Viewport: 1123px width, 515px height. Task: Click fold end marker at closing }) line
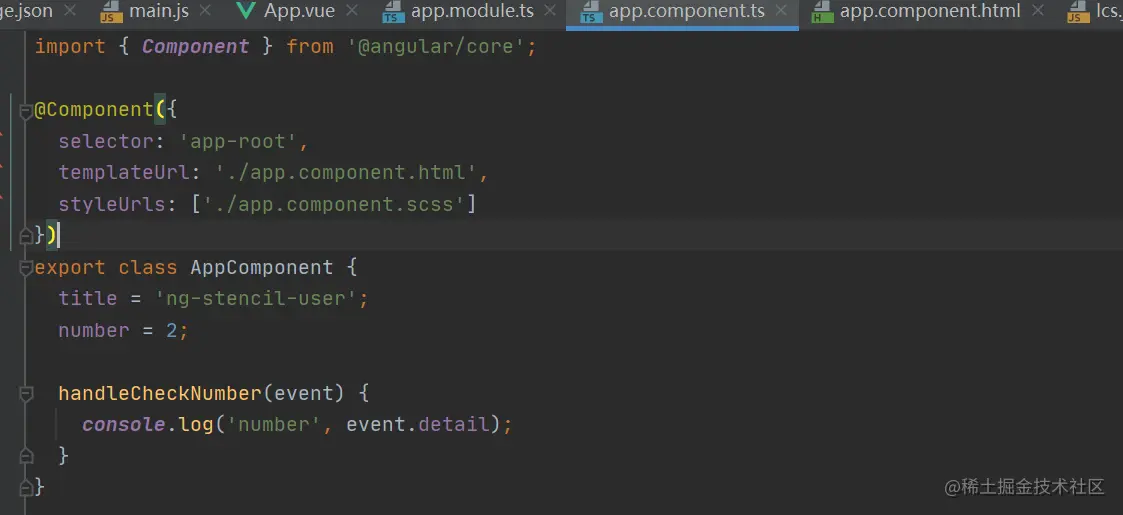26,236
